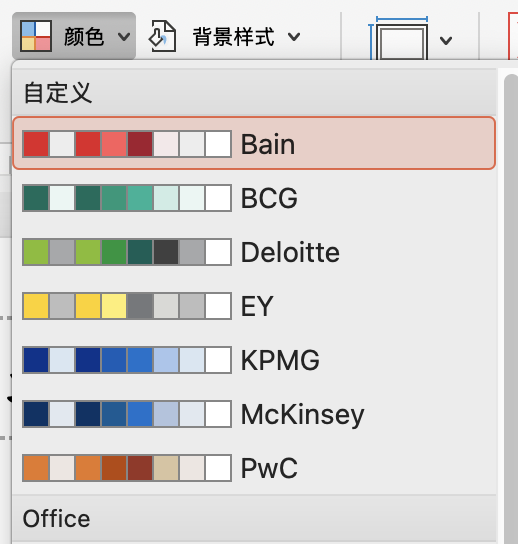The width and height of the screenshot is (518, 544).
Task: Apply the EY color theme
Action: [254, 306]
